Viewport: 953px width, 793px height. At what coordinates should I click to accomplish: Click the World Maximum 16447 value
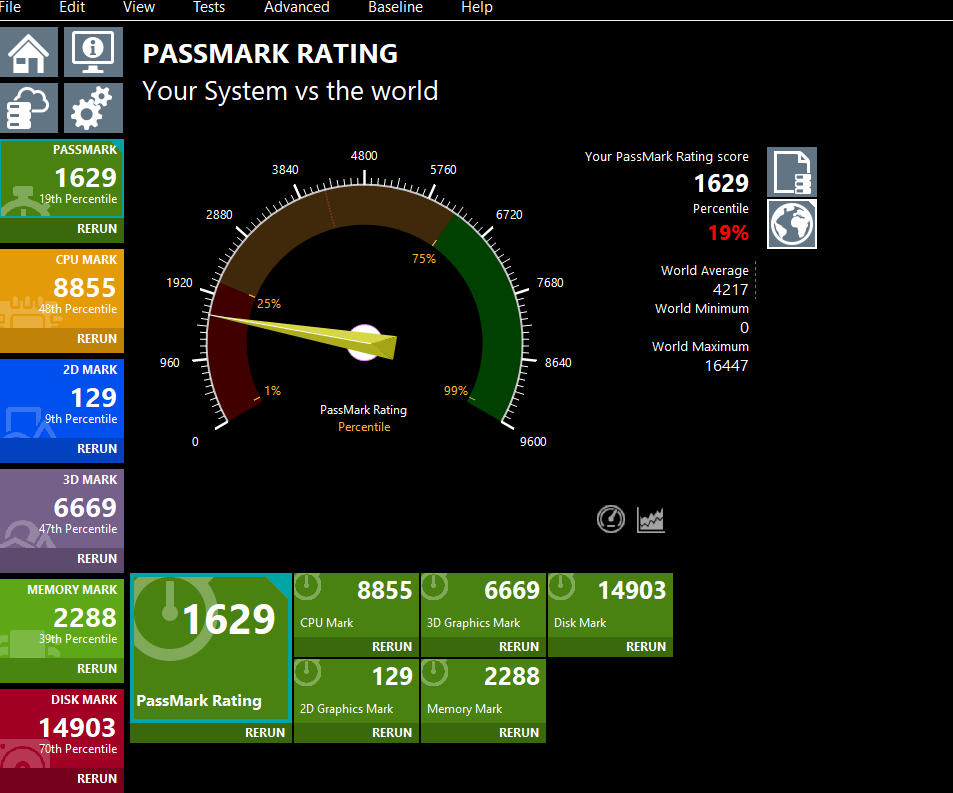[726, 366]
